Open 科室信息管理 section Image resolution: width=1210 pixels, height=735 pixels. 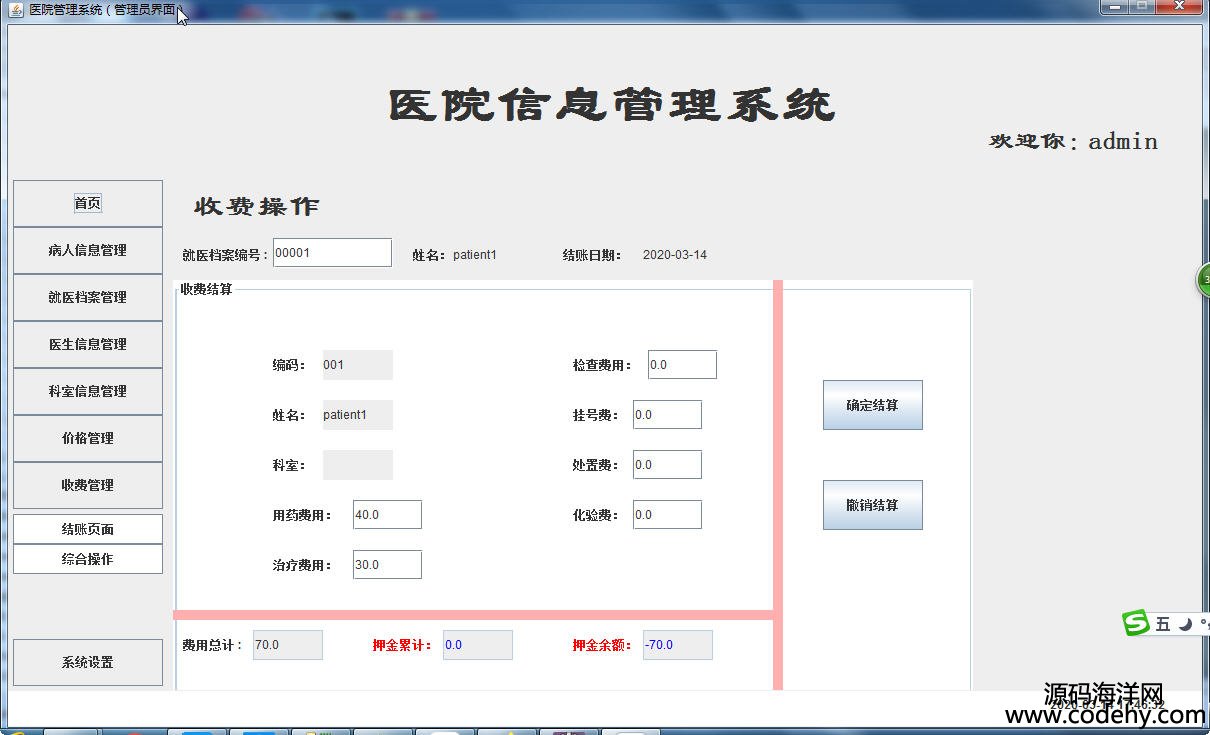pyautogui.click(x=88, y=391)
